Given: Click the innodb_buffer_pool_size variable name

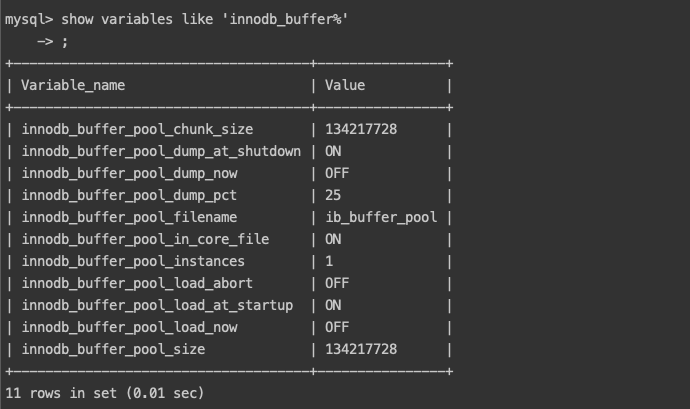Looking at the screenshot, I should pos(113,349).
